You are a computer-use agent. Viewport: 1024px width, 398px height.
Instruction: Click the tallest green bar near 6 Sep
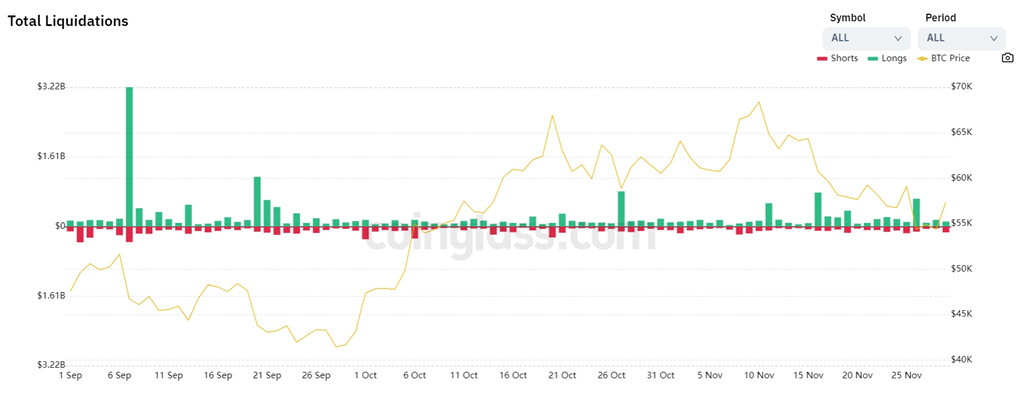pyautogui.click(x=129, y=156)
